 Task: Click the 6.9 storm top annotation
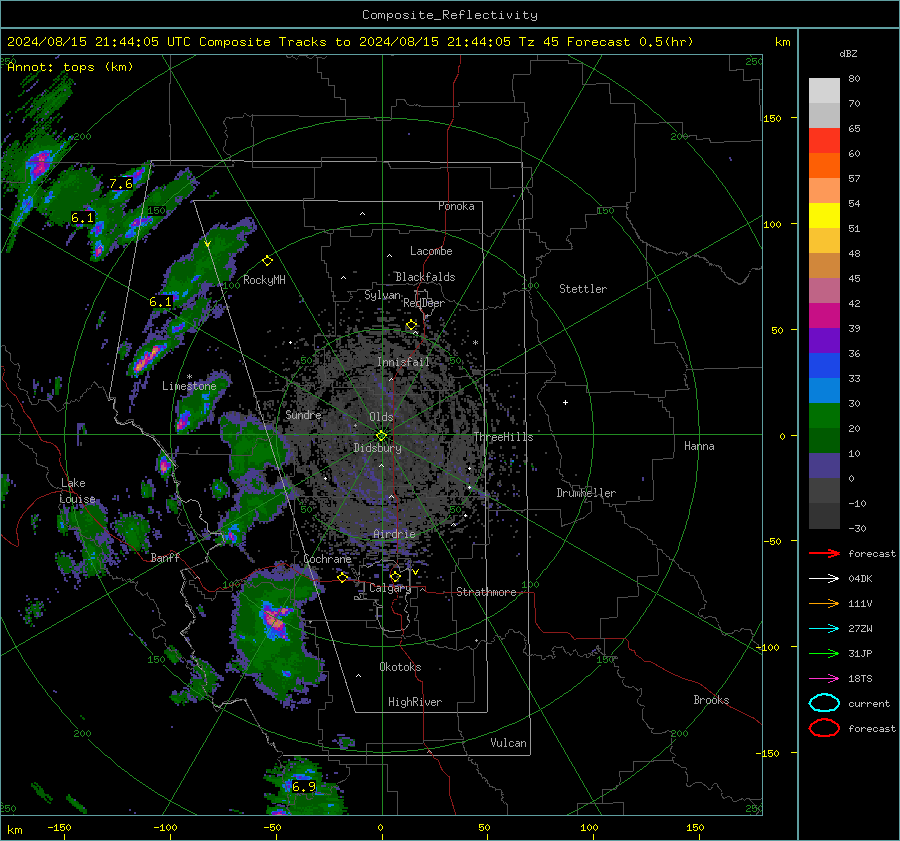[304, 786]
